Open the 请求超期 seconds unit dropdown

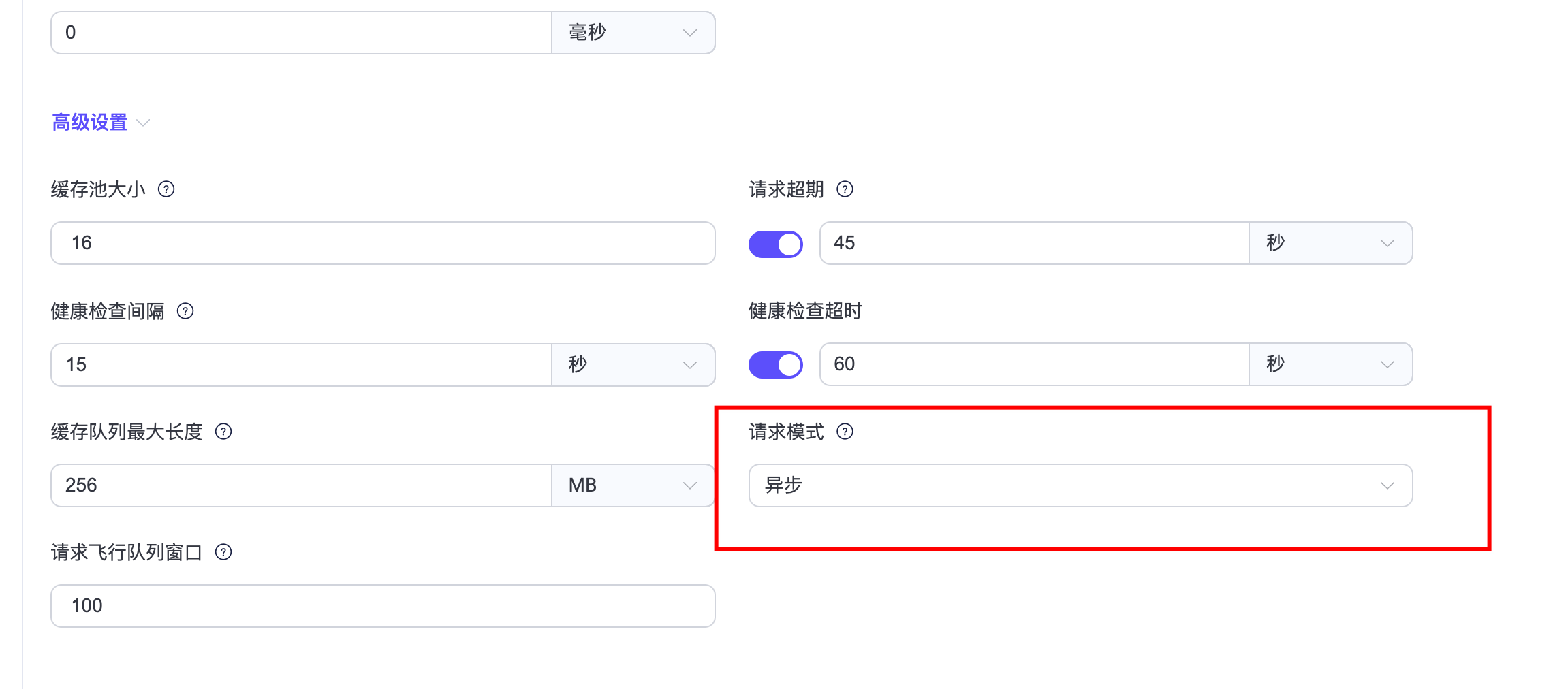(x=1330, y=243)
